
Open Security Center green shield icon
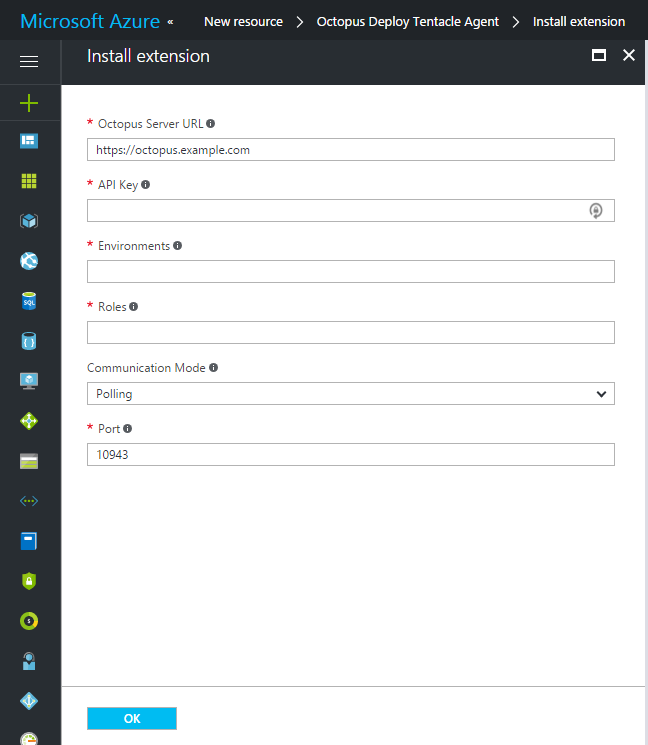pyautogui.click(x=29, y=580)
